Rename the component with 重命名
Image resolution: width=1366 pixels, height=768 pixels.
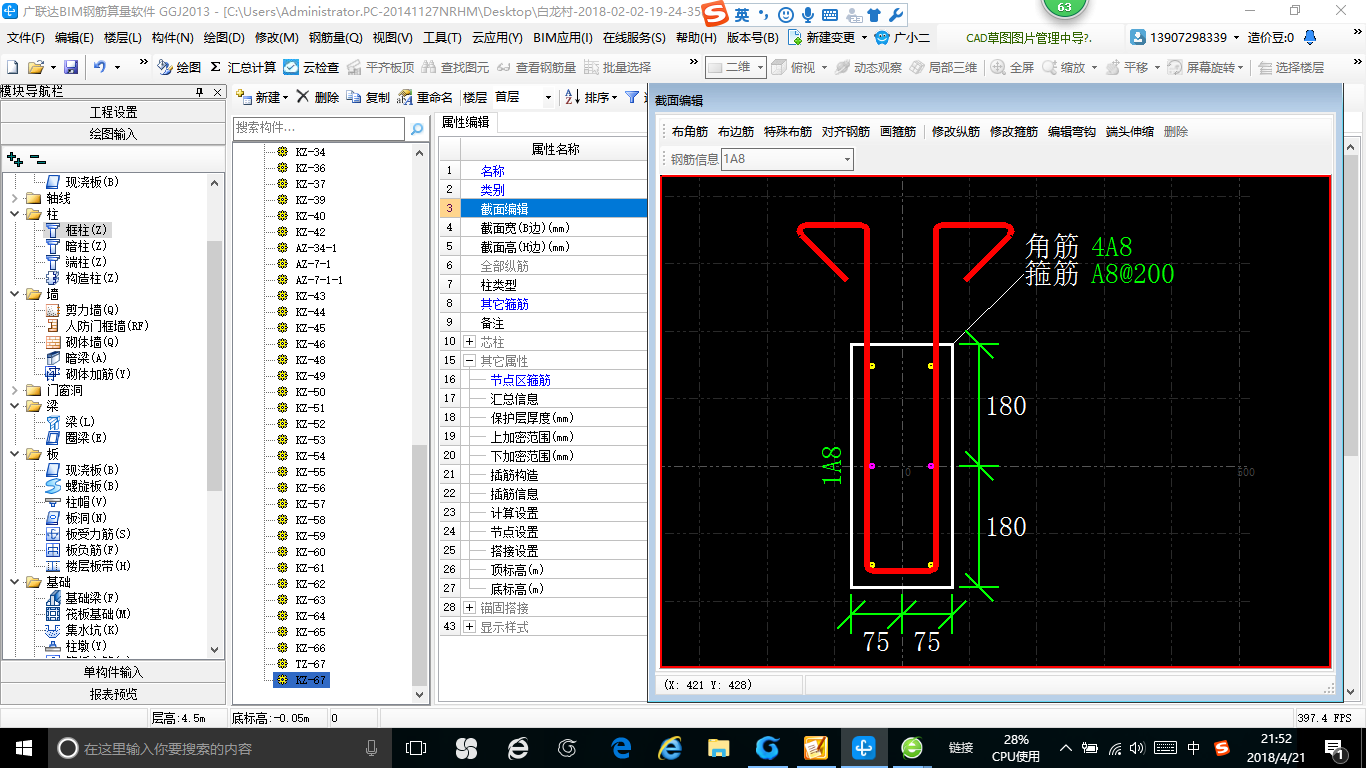(425, 97)
